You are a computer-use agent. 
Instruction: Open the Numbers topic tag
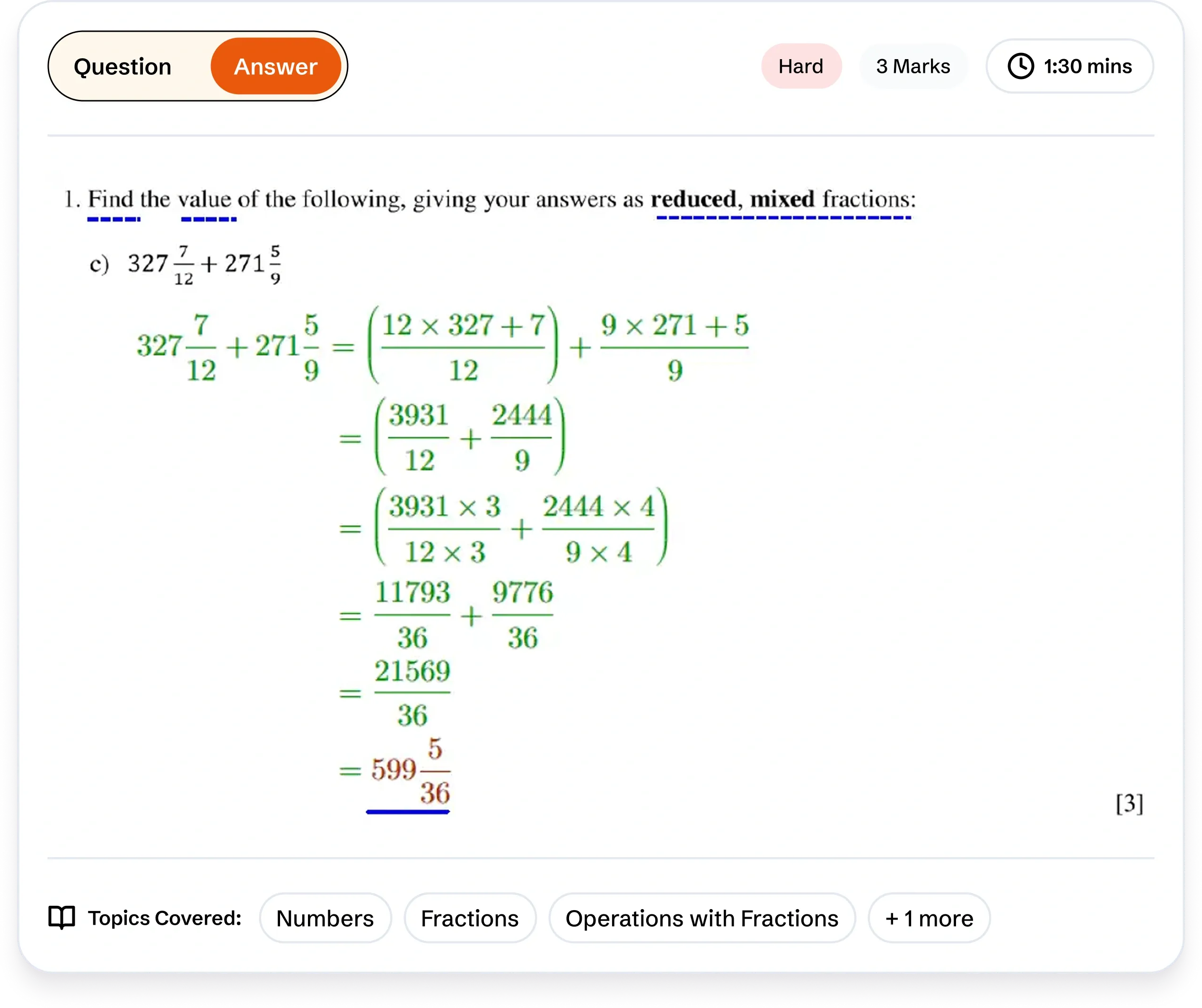[x=325, y=919]
